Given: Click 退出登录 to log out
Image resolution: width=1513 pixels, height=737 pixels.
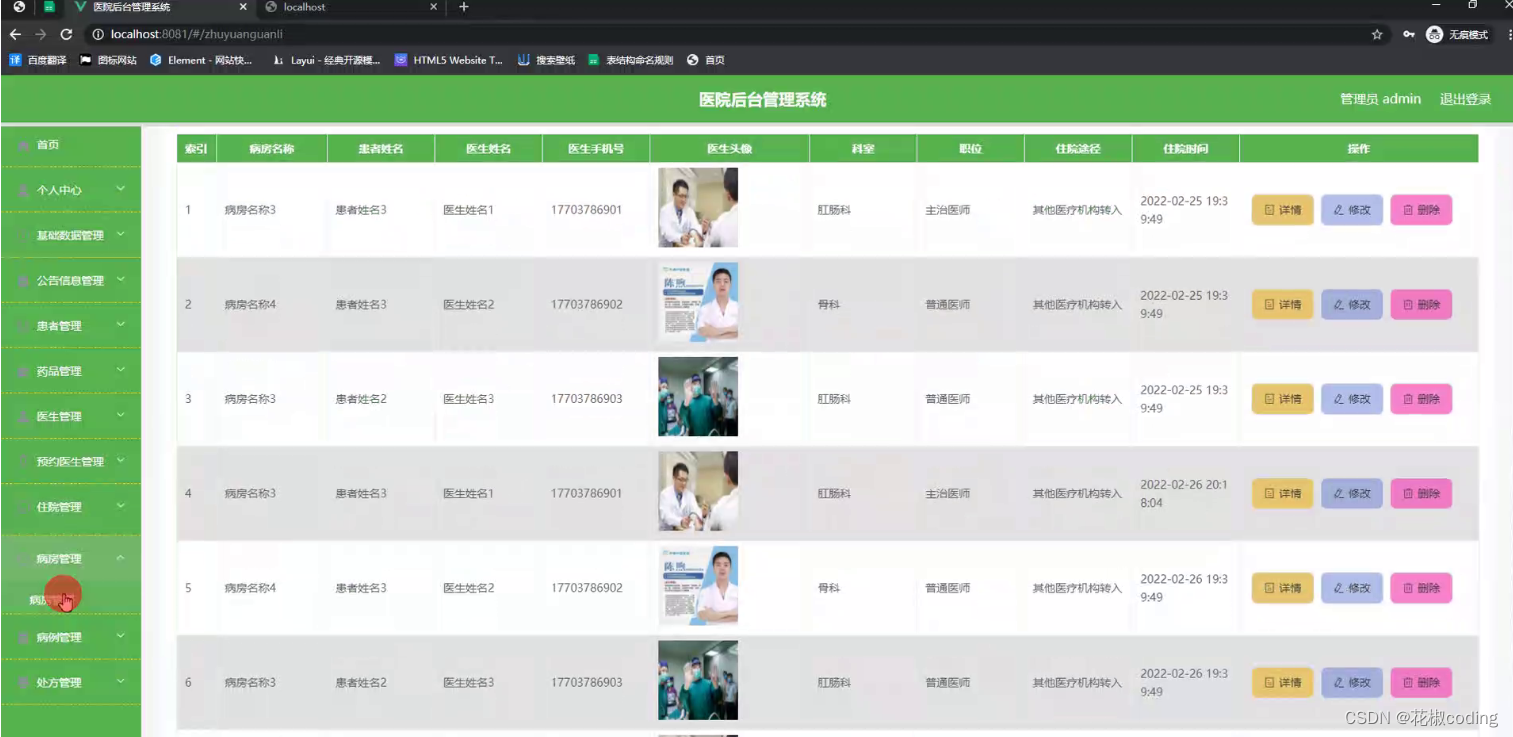Looking at the screenshot, I should tap(1465, 99).
